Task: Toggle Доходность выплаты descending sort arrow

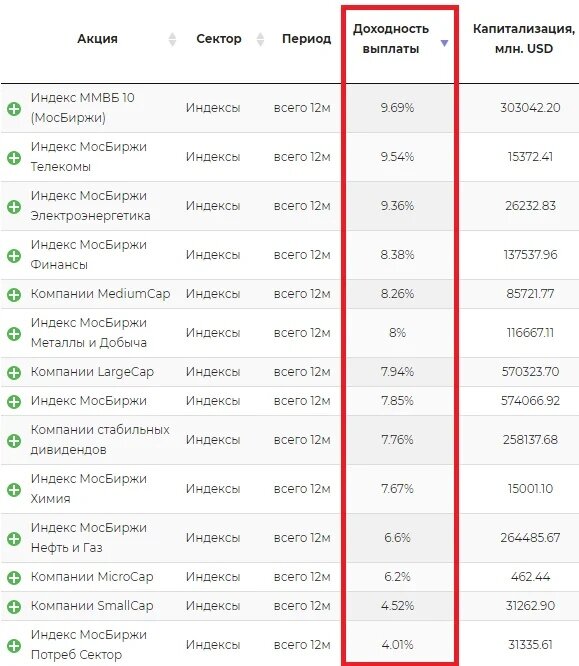Action: point(444,43)
